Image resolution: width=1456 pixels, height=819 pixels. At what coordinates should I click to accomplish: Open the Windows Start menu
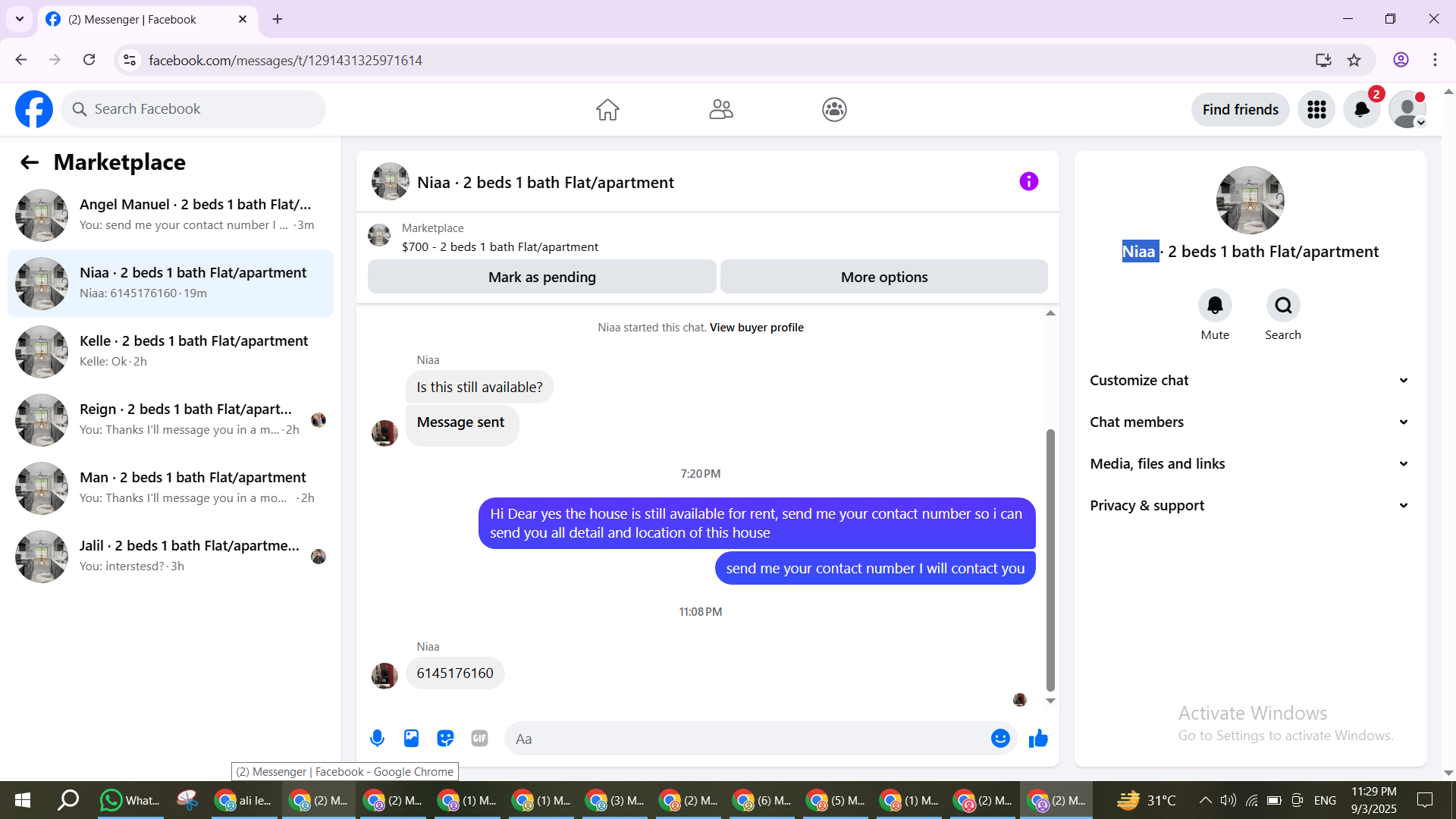23,800
